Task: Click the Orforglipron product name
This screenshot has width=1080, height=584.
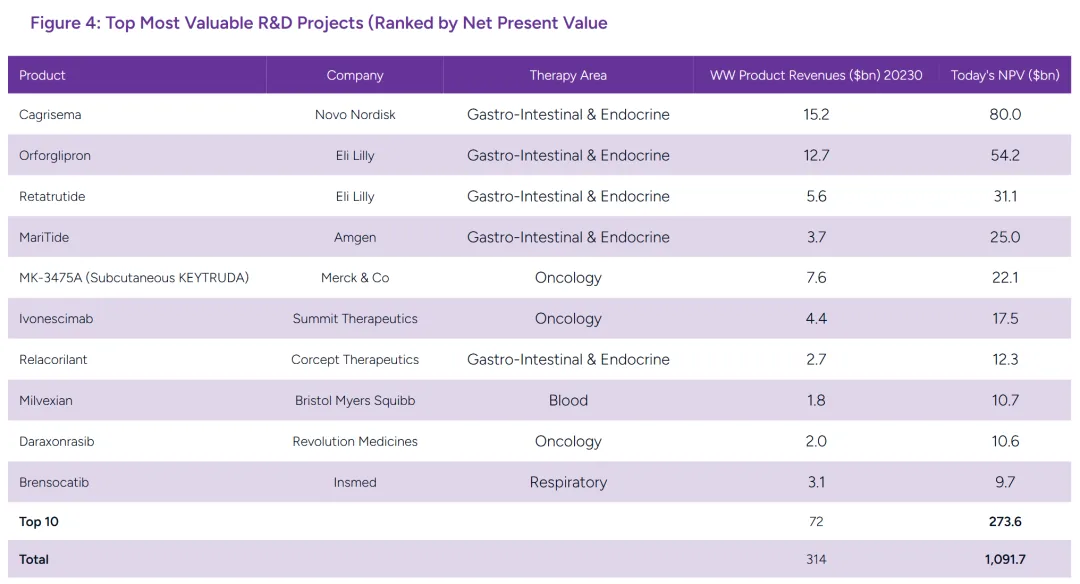Action: pos(55,156)
